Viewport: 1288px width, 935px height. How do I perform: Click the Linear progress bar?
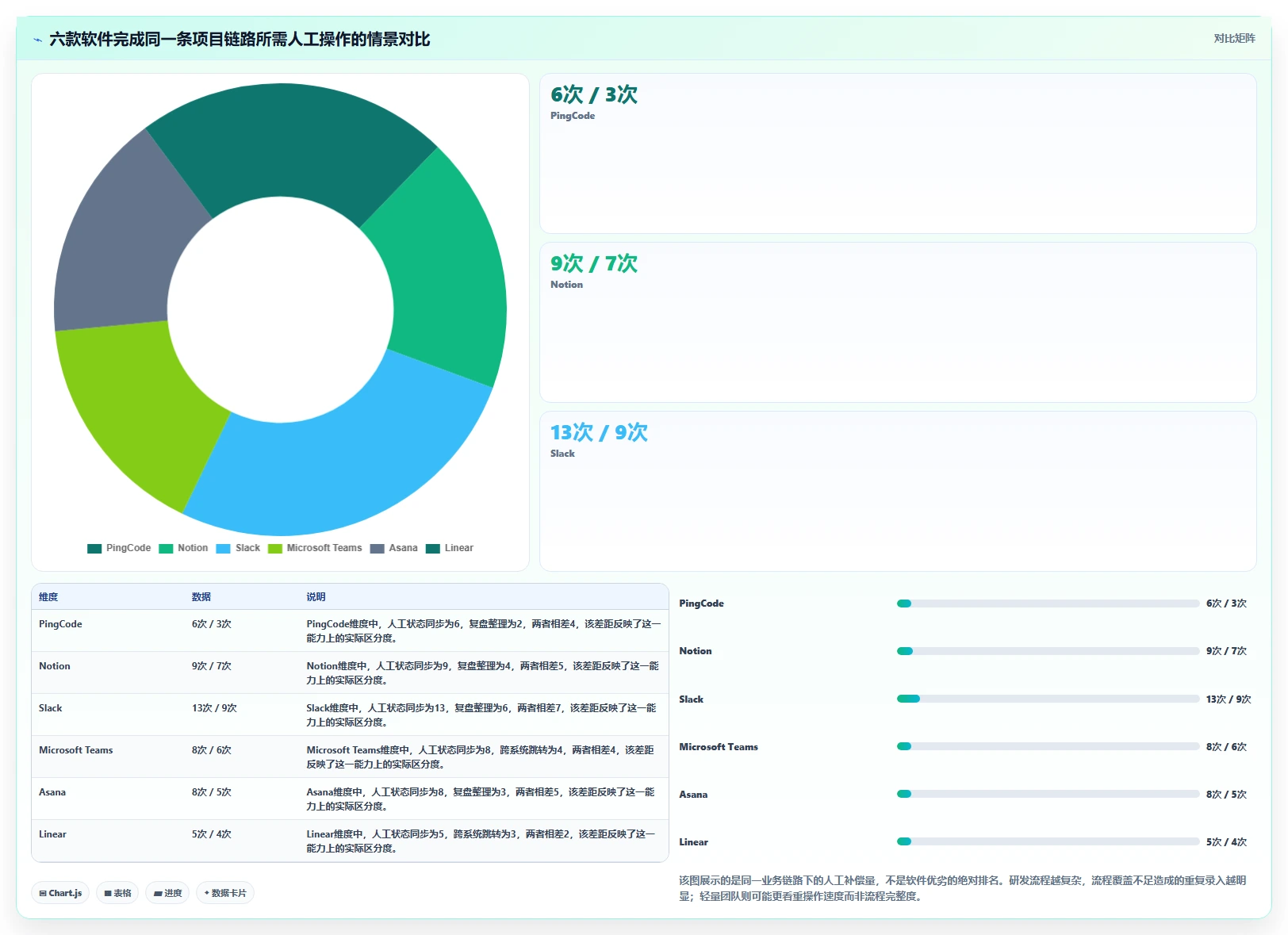pos(1048,841)
